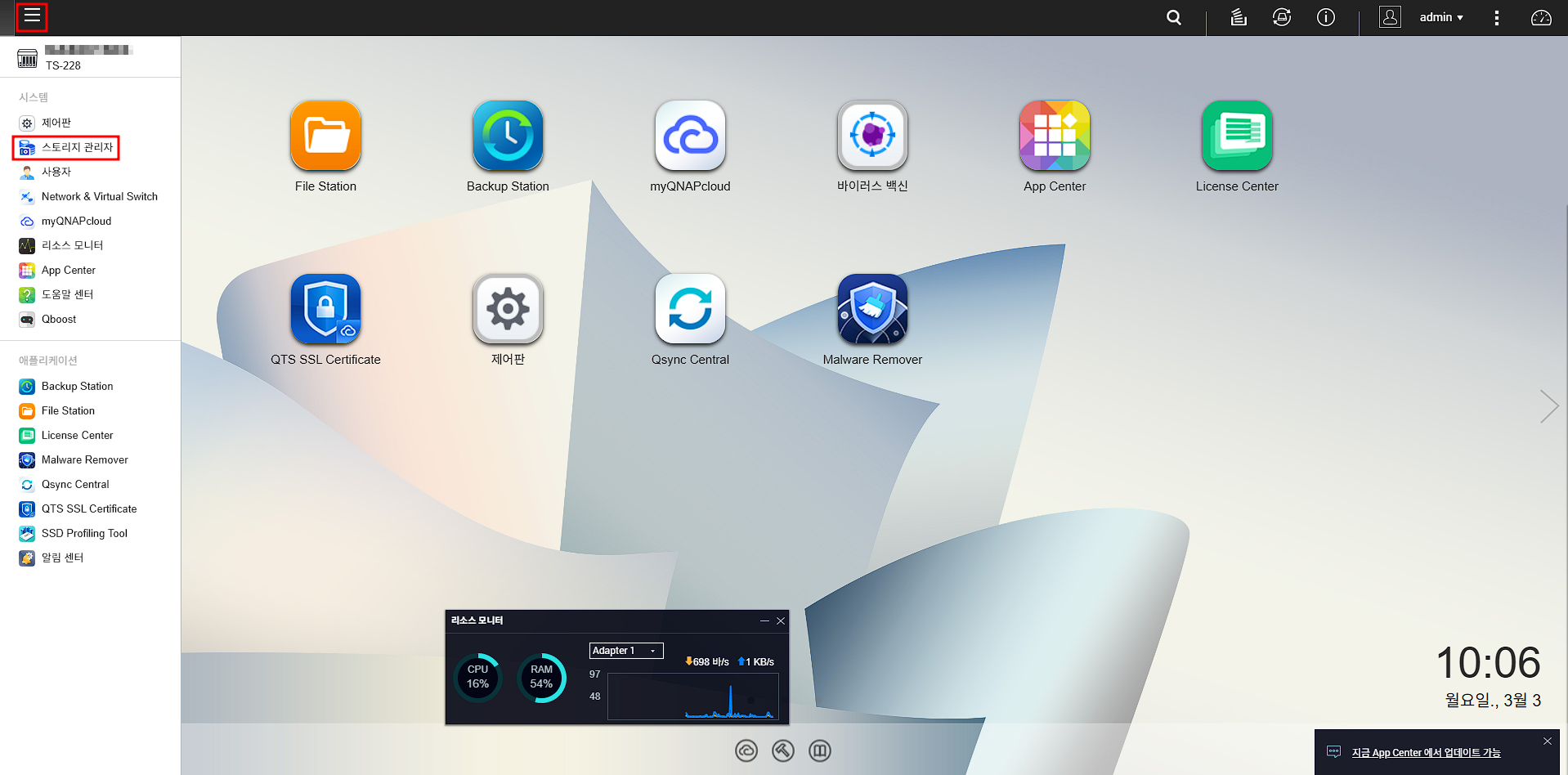Open App Center desktop icon
The width and height of the screenshot is (1568, 775).
point(1055,136)
